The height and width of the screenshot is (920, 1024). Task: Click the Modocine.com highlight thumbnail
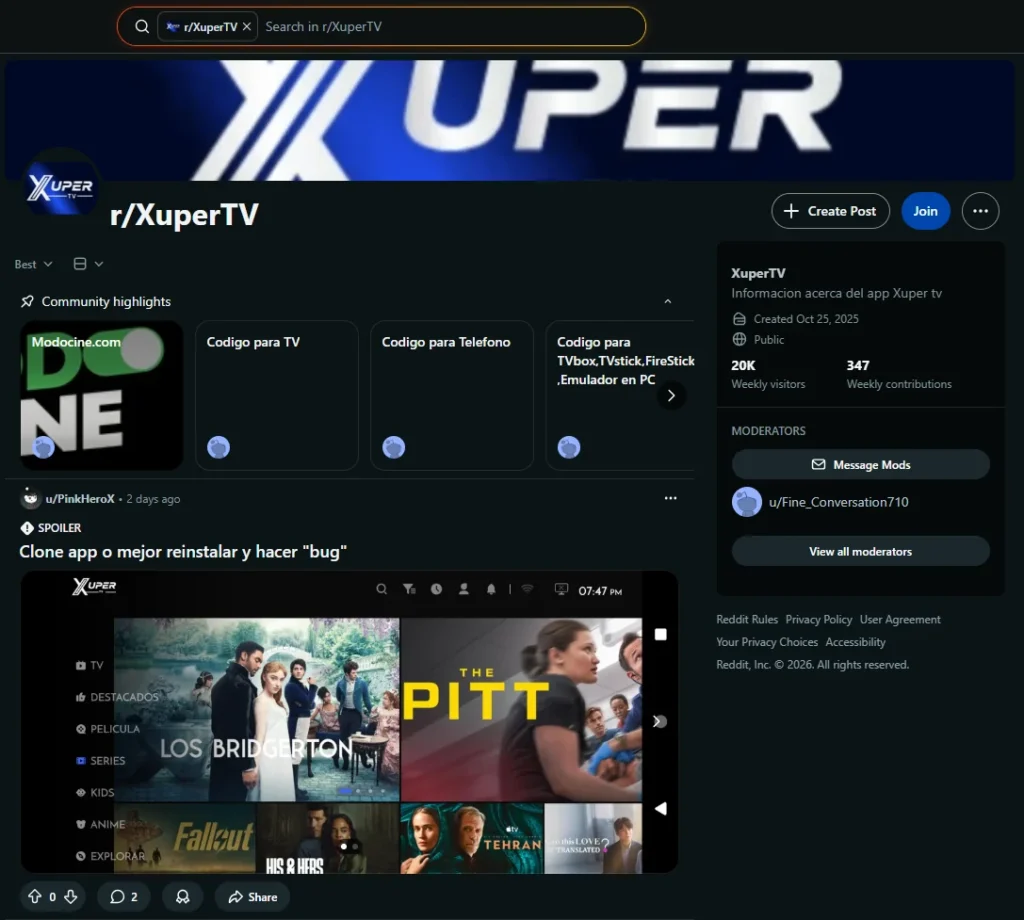[102, 395]
